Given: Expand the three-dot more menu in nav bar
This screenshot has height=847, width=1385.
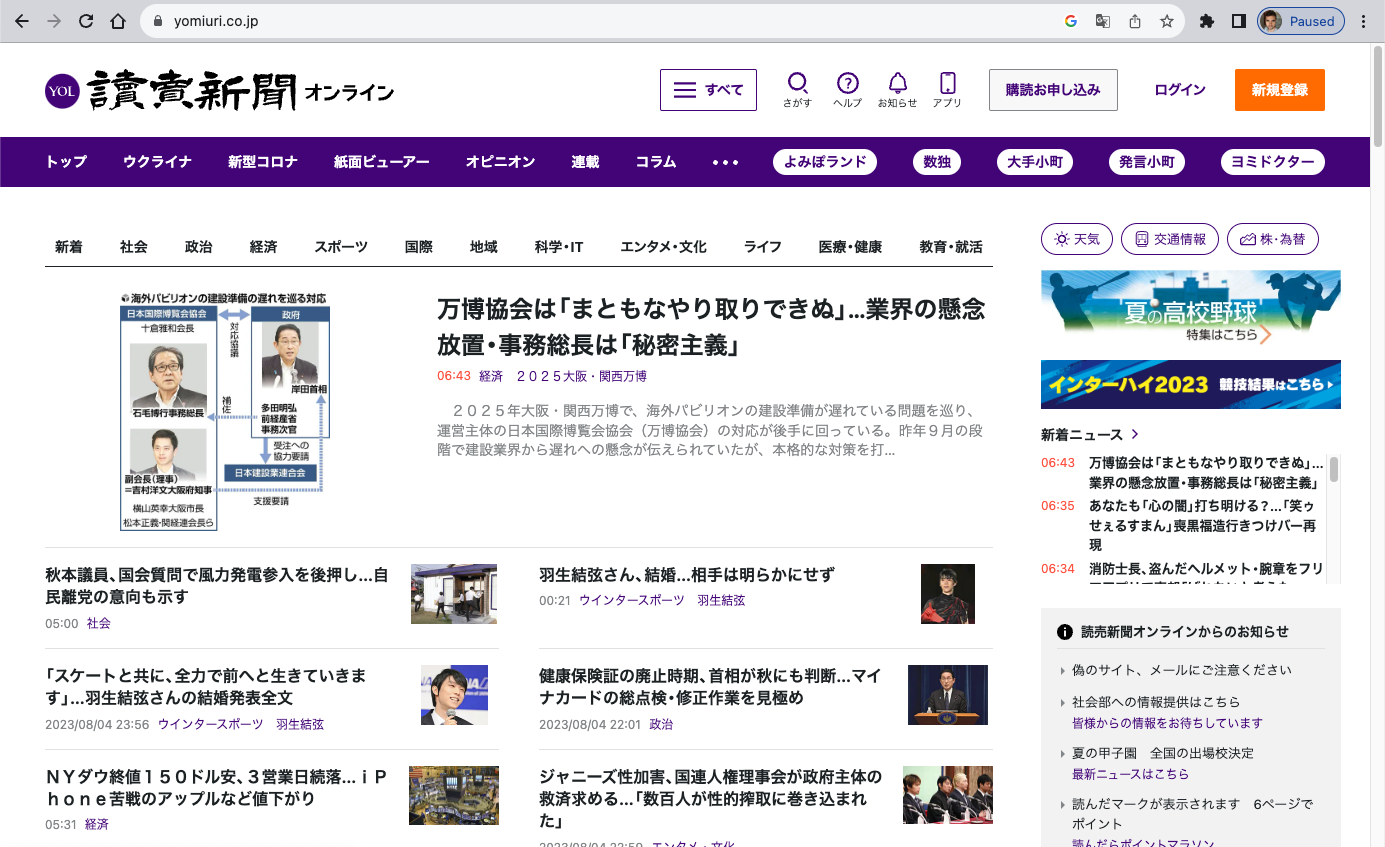Looking at the screenshot, I should pyautogui.click(x=725, y=162).
